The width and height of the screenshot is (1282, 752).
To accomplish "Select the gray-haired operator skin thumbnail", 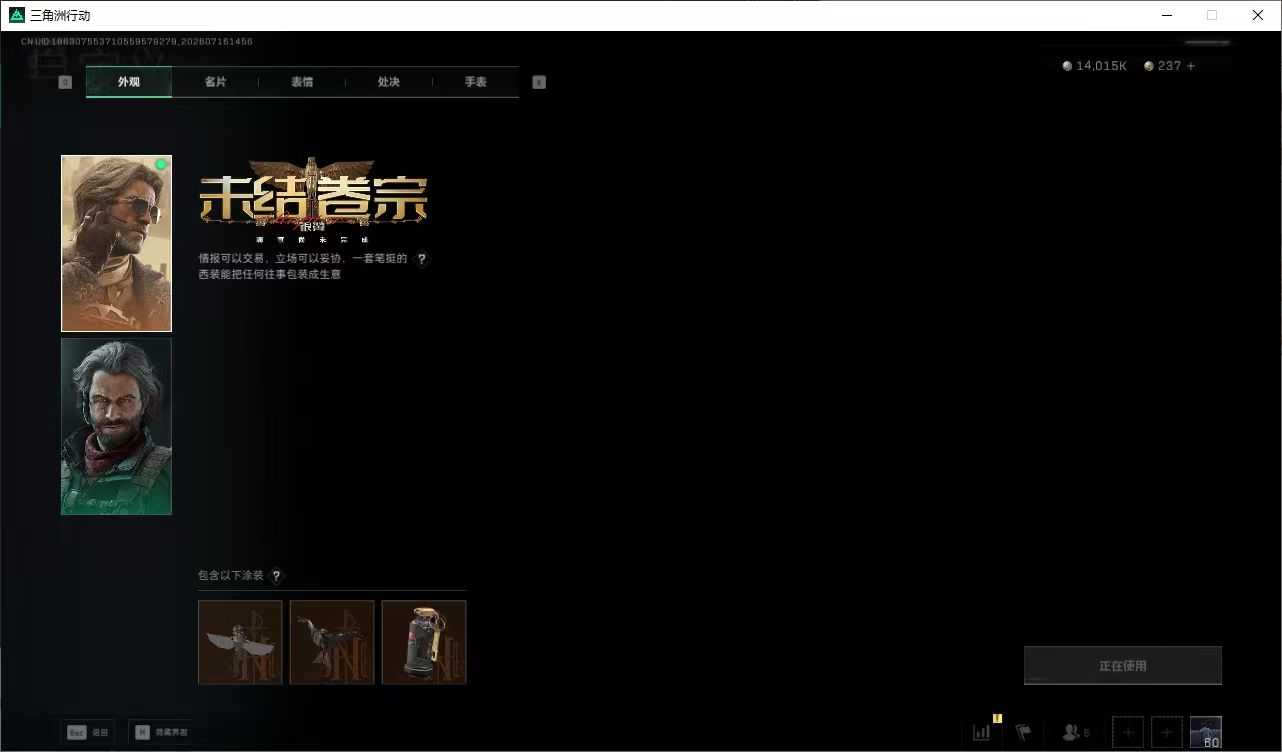I will pos(116,426).
